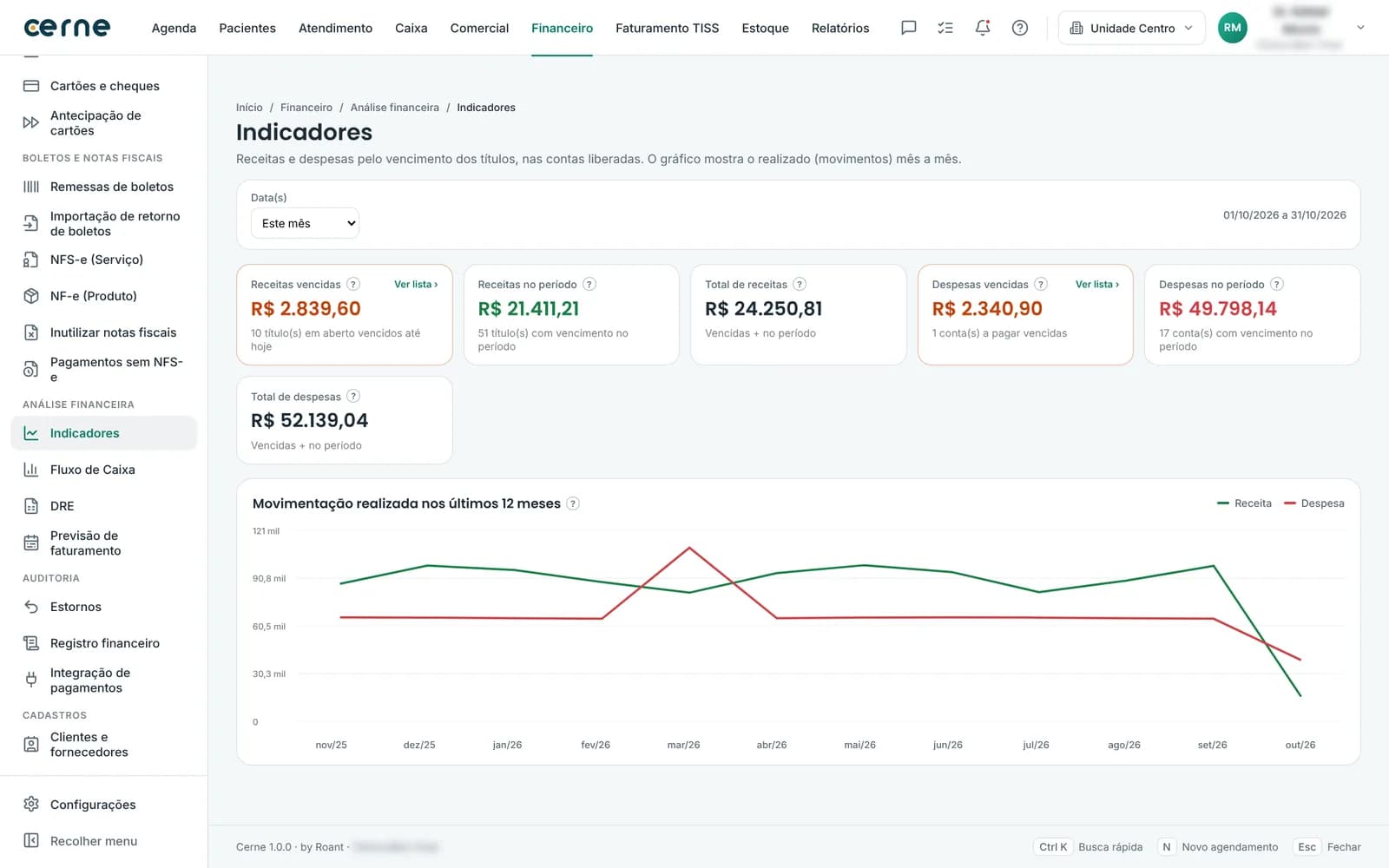Click the R$ 52.139,04 total expenses value

[x=309, y=421]
